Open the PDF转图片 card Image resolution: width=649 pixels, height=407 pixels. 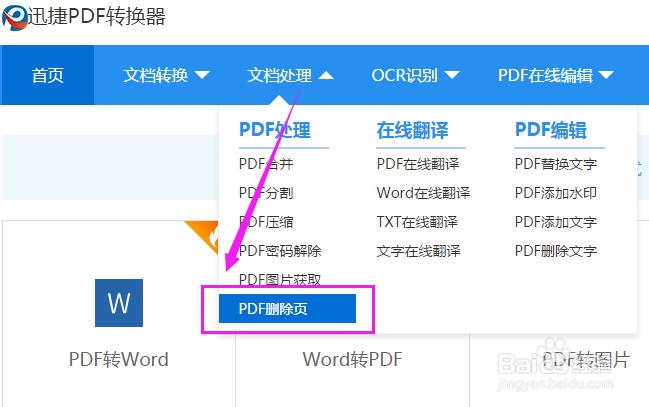pyautogui.click(x=586, y=359)
